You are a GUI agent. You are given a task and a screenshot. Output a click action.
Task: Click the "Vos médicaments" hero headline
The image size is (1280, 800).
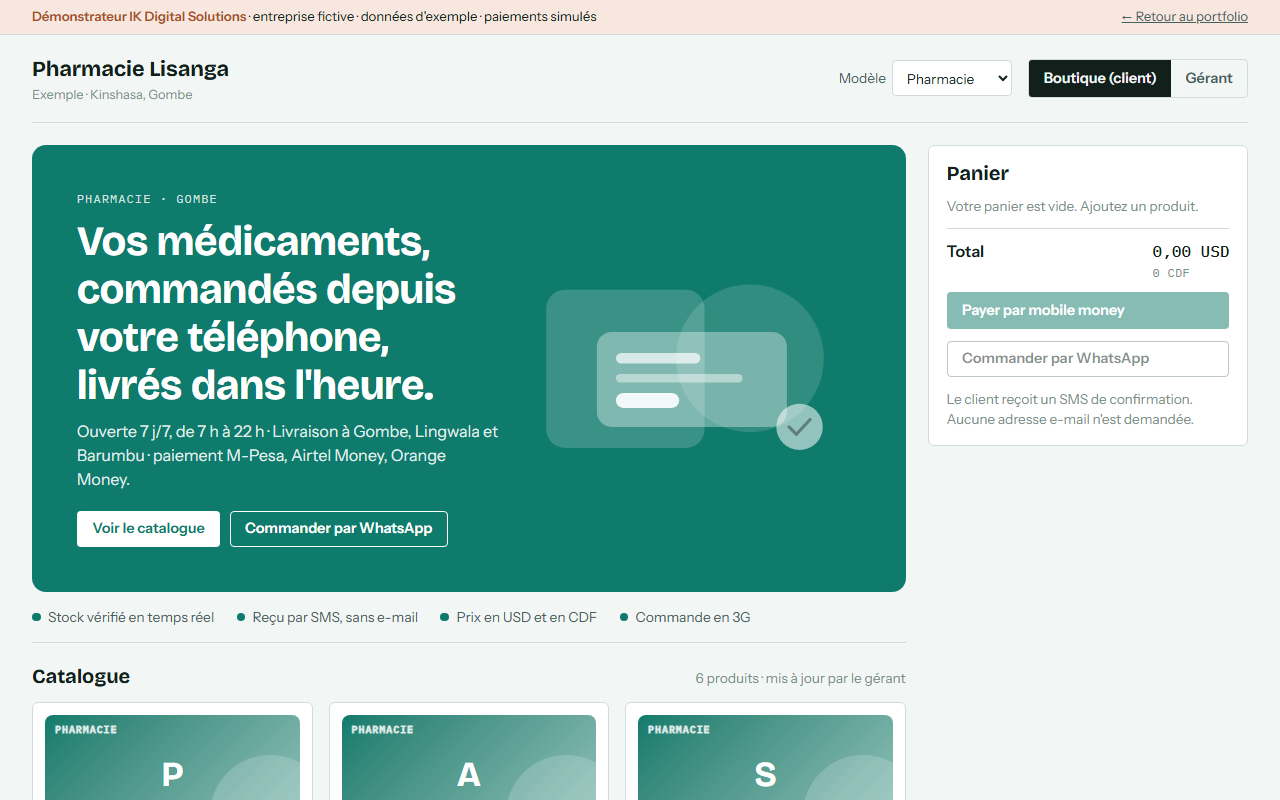point(266,313)
